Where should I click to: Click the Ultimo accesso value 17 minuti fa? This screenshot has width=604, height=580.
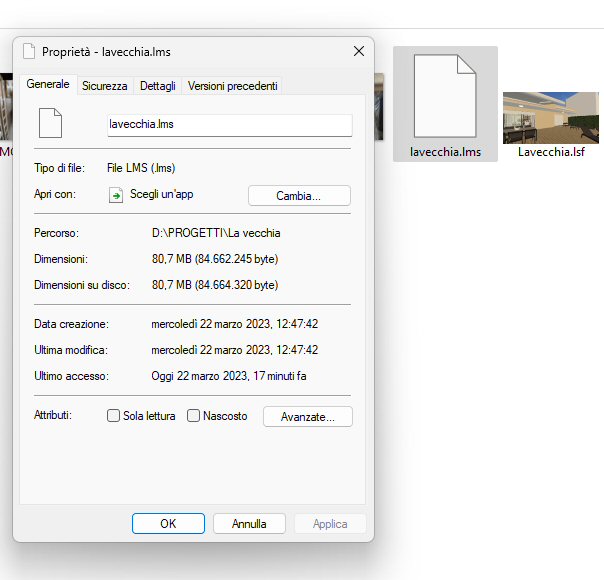[280, 376]
